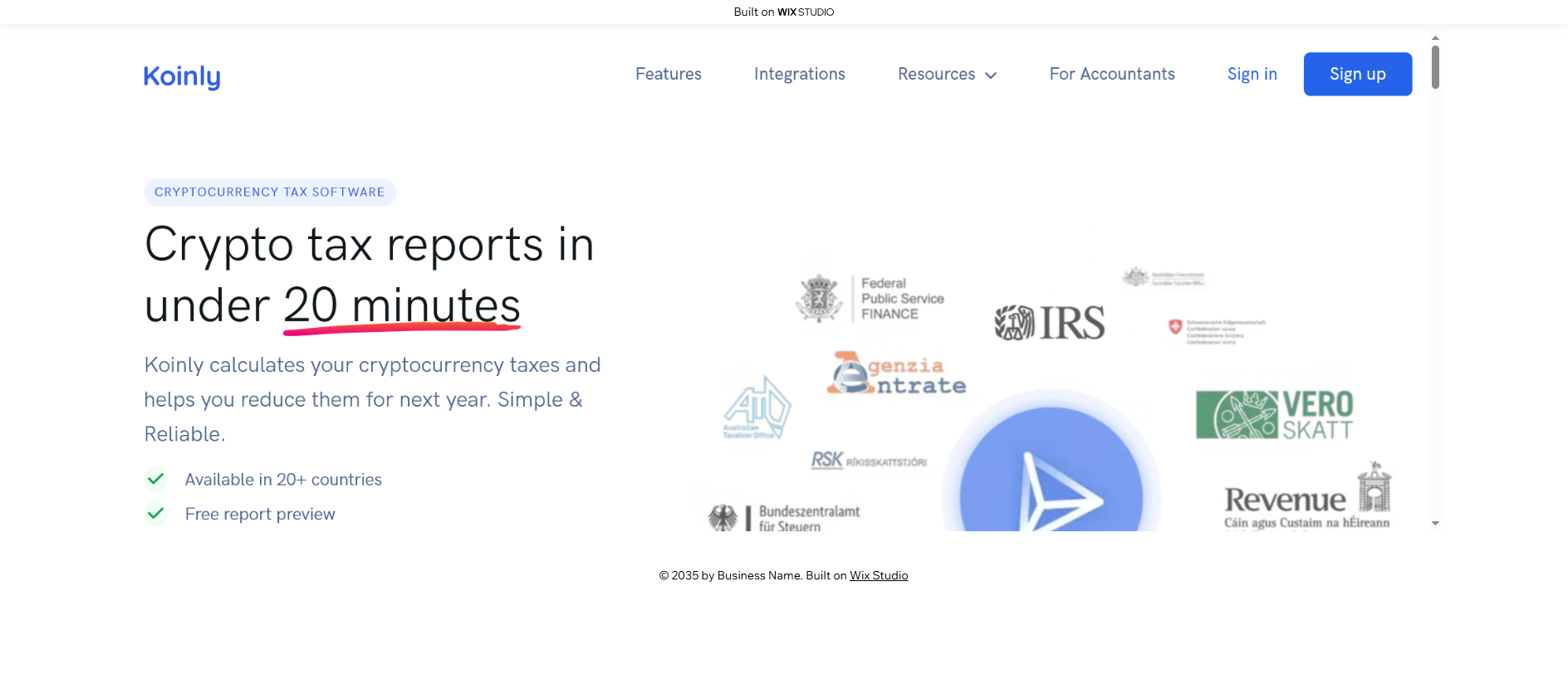This screenshot has height=679, width=1568.
Task: Click the Crypto tax reports headline
Action: tap(370, 275)
